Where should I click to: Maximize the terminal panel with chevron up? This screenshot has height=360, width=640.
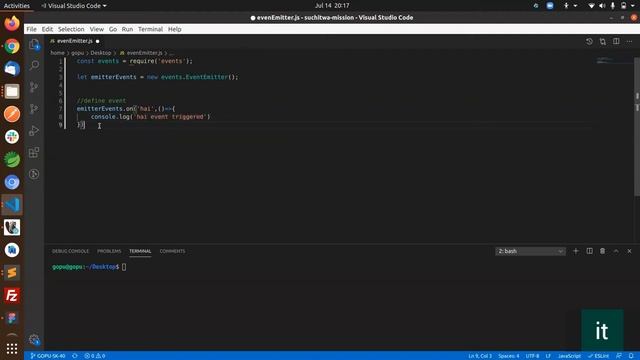tap(616, 251)
